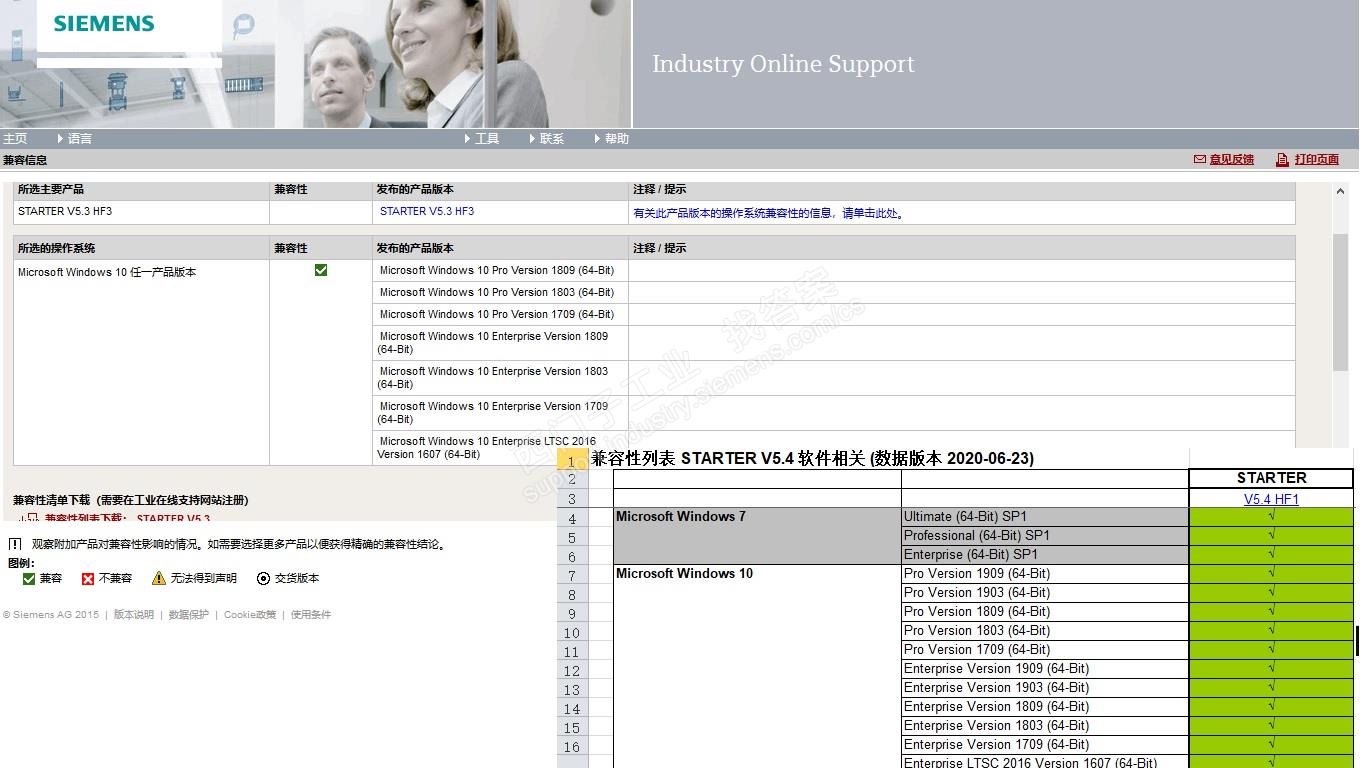Click the Windows 10 Enterprise LTSC 2016 web table row
1366x768 pixels.
[833, 447]
